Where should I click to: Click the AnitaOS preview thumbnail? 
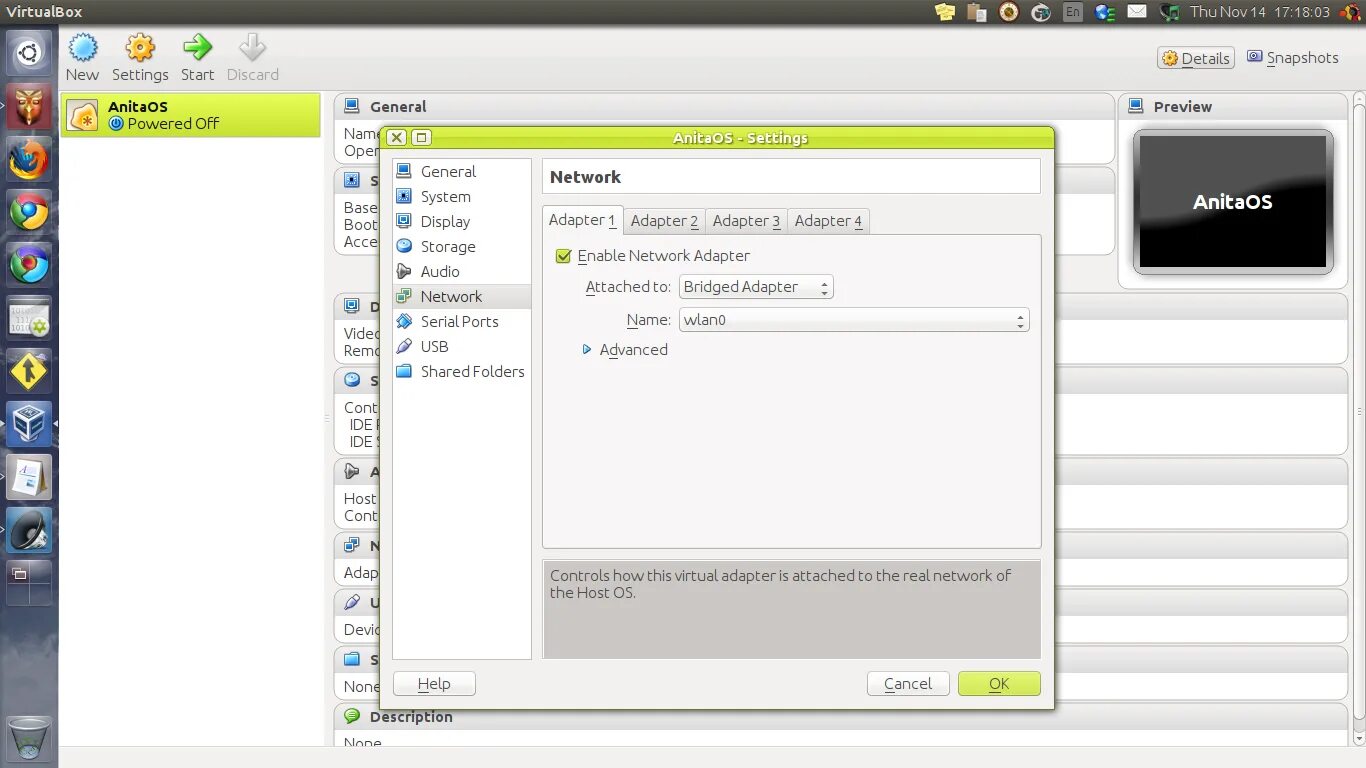click(x=1233, y=202)
